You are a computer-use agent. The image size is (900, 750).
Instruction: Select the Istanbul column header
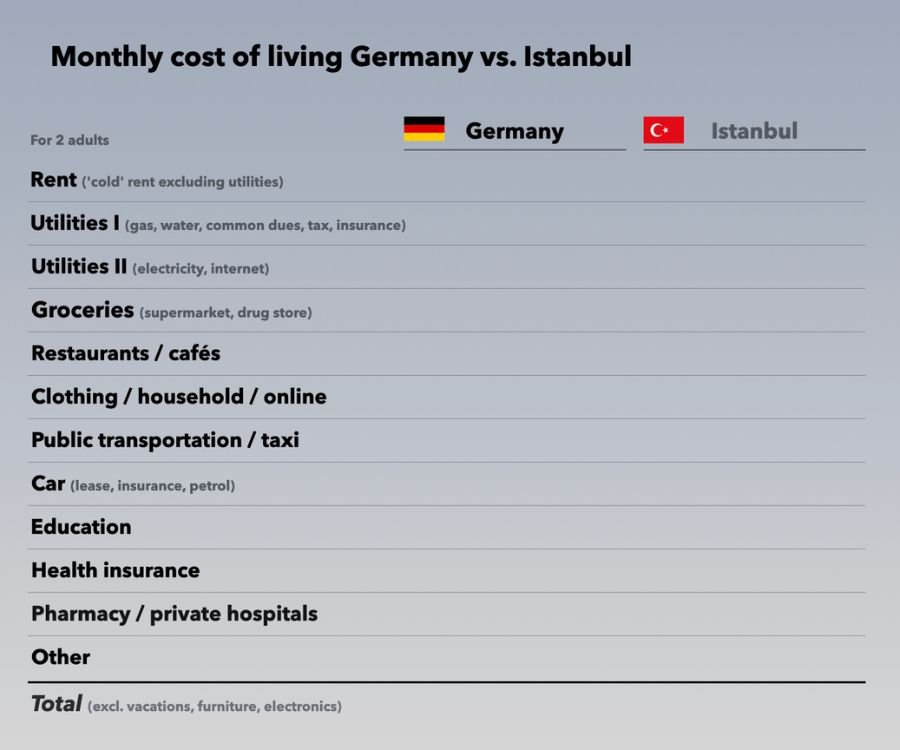[754, 131]
